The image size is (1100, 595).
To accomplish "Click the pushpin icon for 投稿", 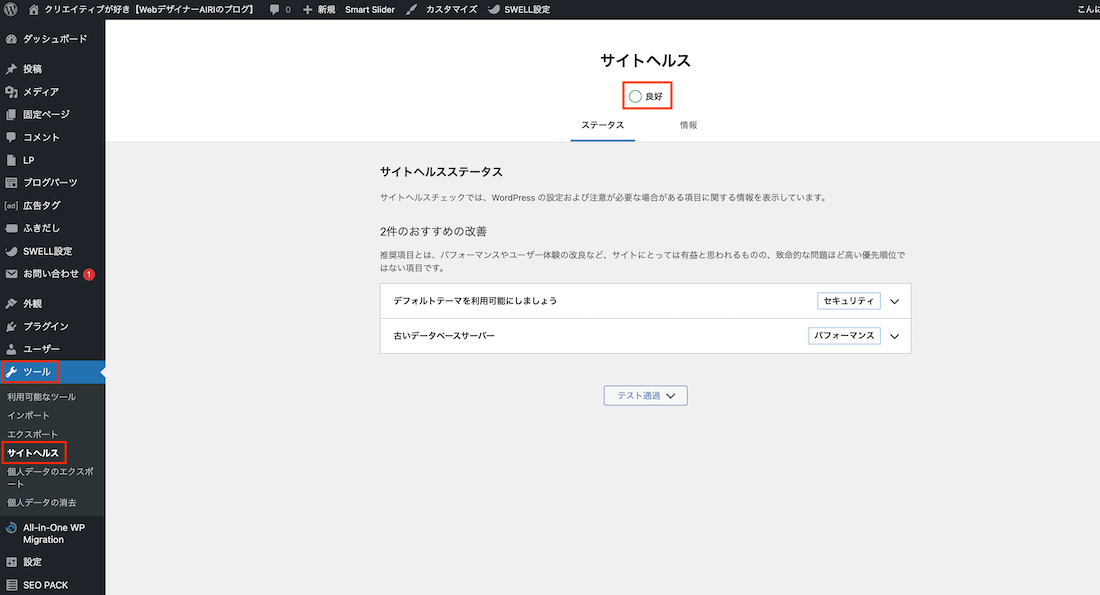I will [x=11, y=69].
